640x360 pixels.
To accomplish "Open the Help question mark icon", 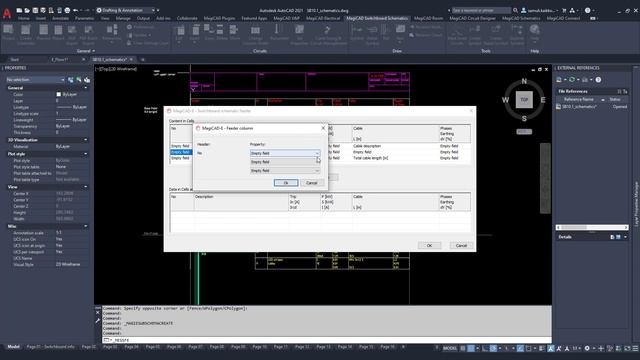I will pyautogui.click(x=587, y=10).
